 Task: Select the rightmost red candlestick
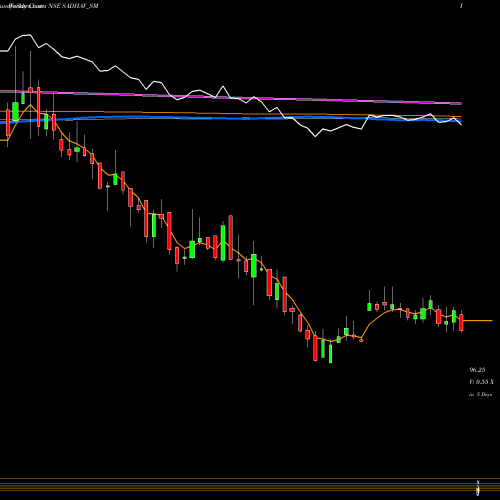pos(461,321)
